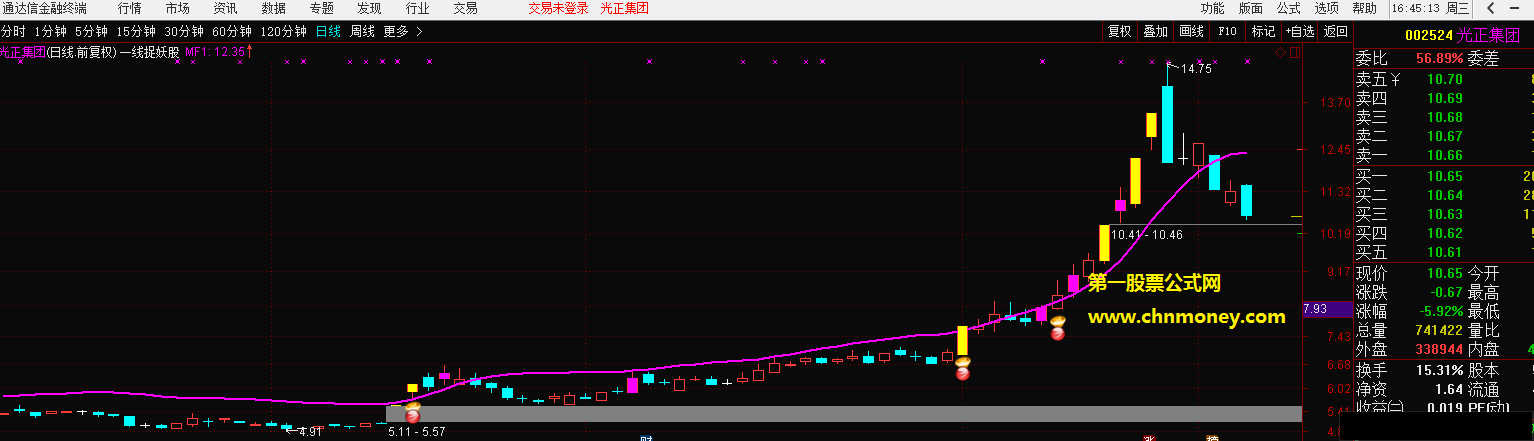
Task: Switch to 15分钟 period
Action: point(136,31)
